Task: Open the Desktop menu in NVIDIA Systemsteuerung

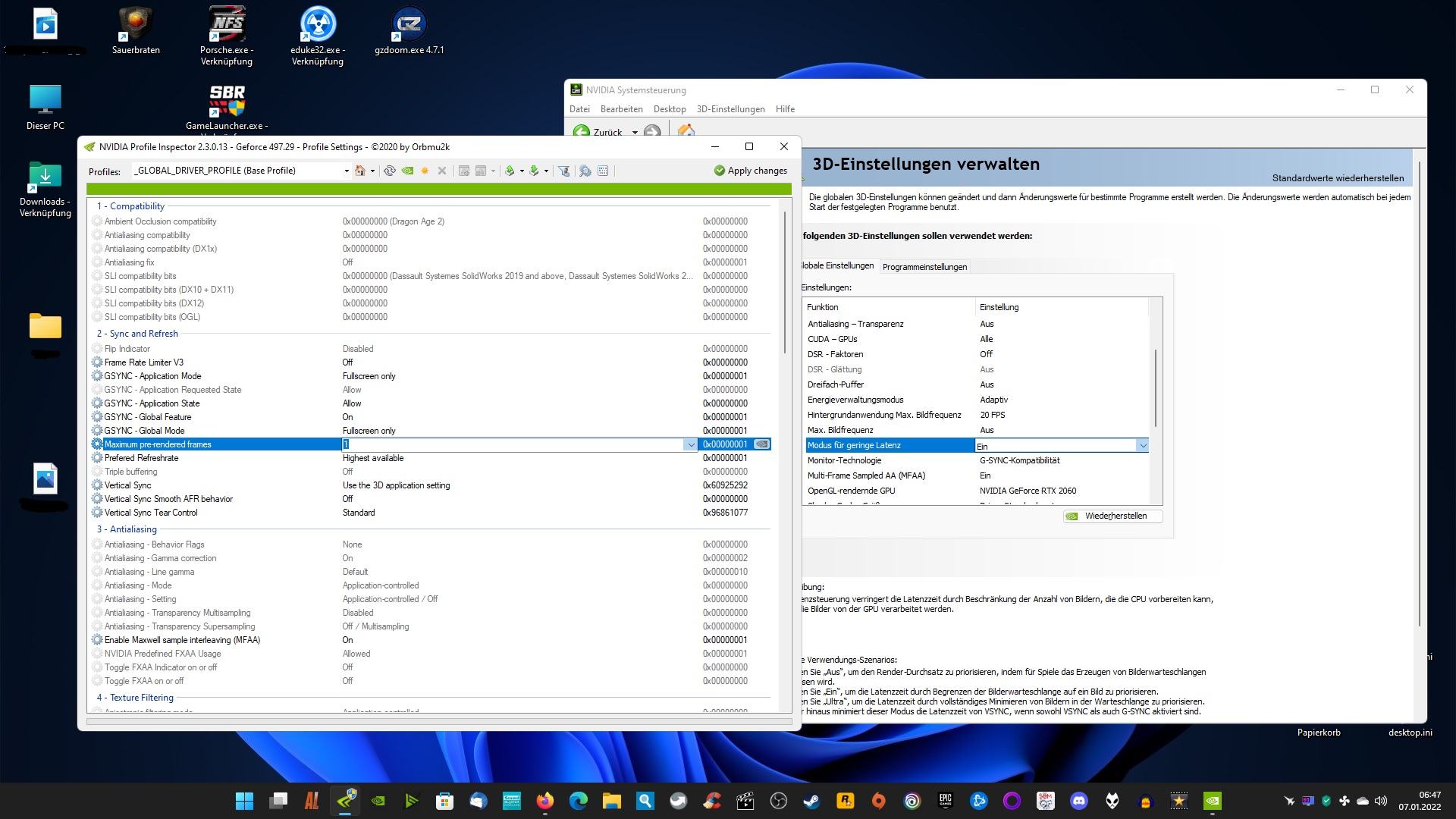Action: [x=670, y=109]
